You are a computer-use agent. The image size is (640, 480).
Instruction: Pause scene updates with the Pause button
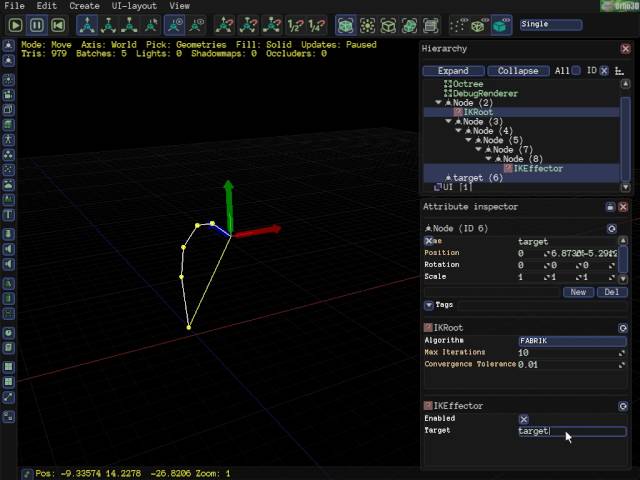pos(37,25)
